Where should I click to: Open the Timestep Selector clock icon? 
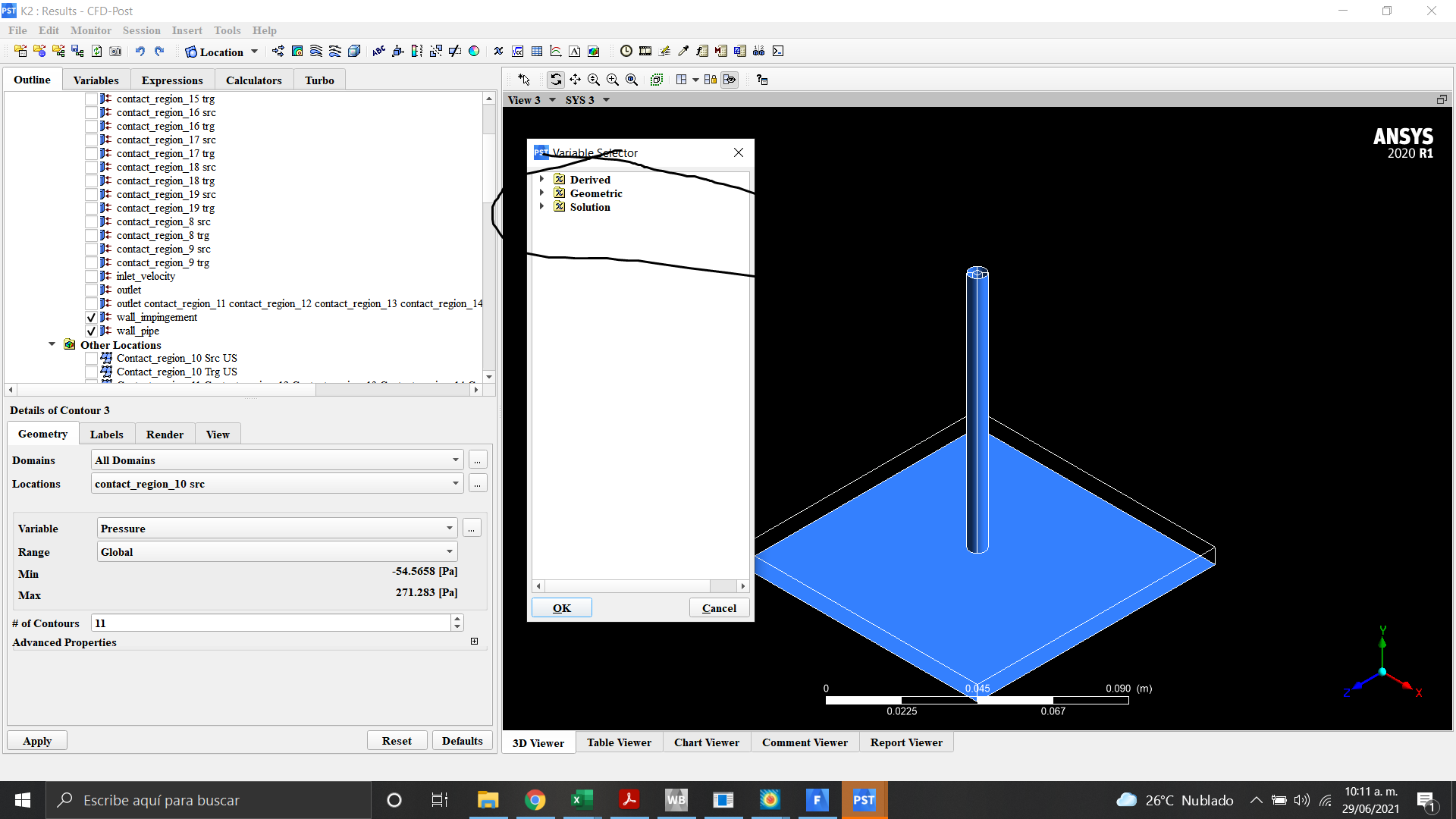(x=626, y=52)
